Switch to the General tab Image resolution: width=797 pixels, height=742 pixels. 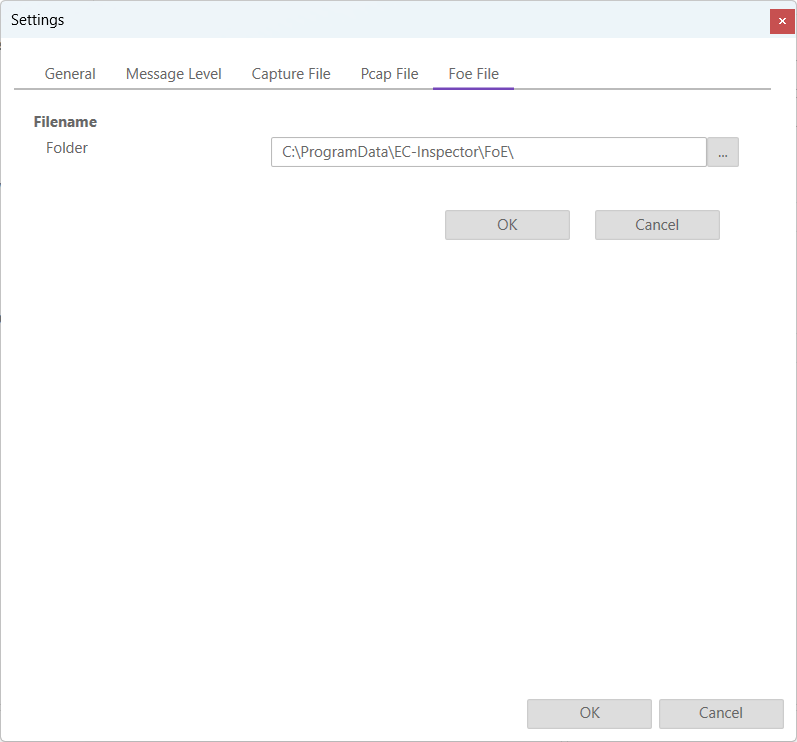(70, 74)
